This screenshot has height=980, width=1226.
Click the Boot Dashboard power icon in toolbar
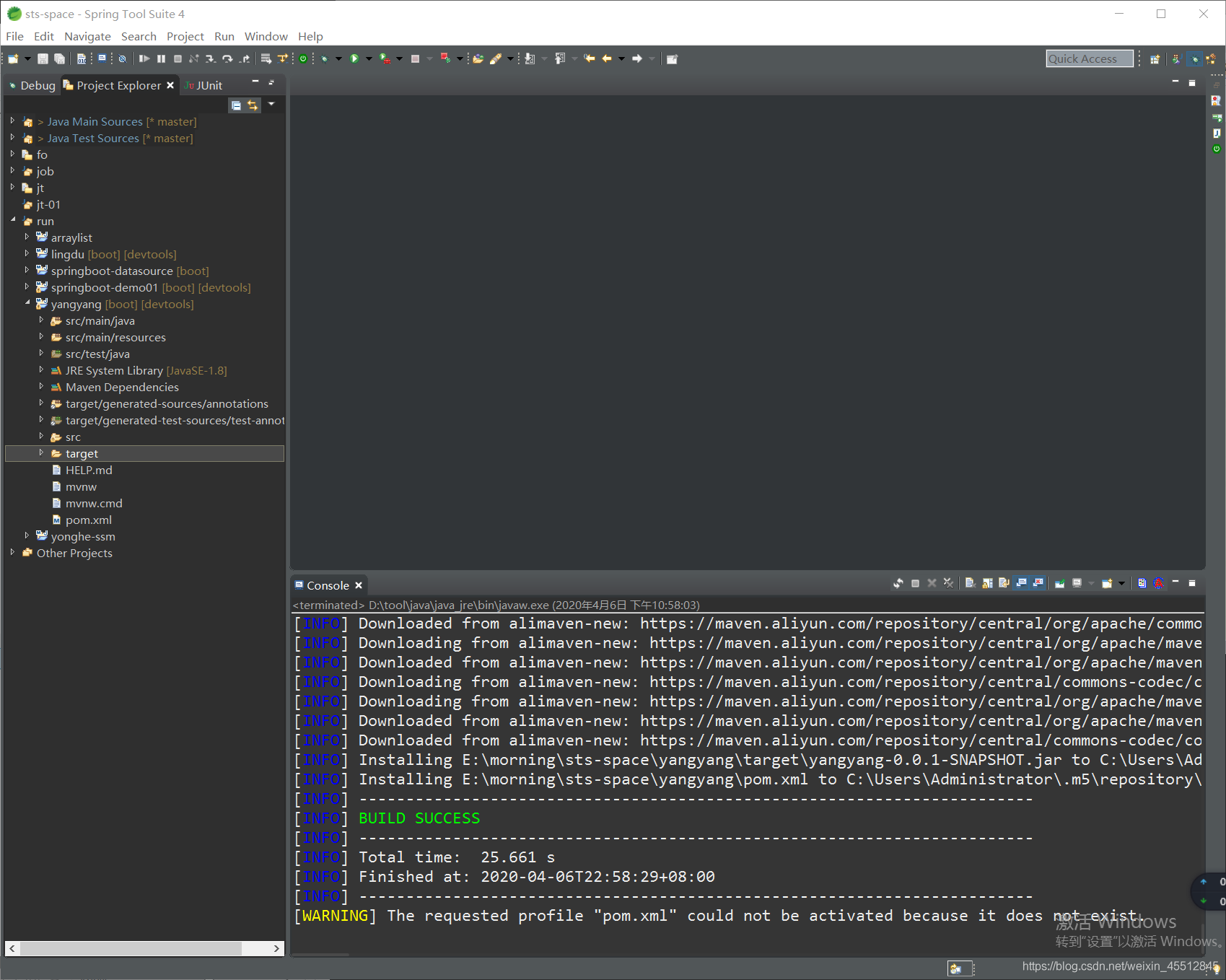(303, 58)
